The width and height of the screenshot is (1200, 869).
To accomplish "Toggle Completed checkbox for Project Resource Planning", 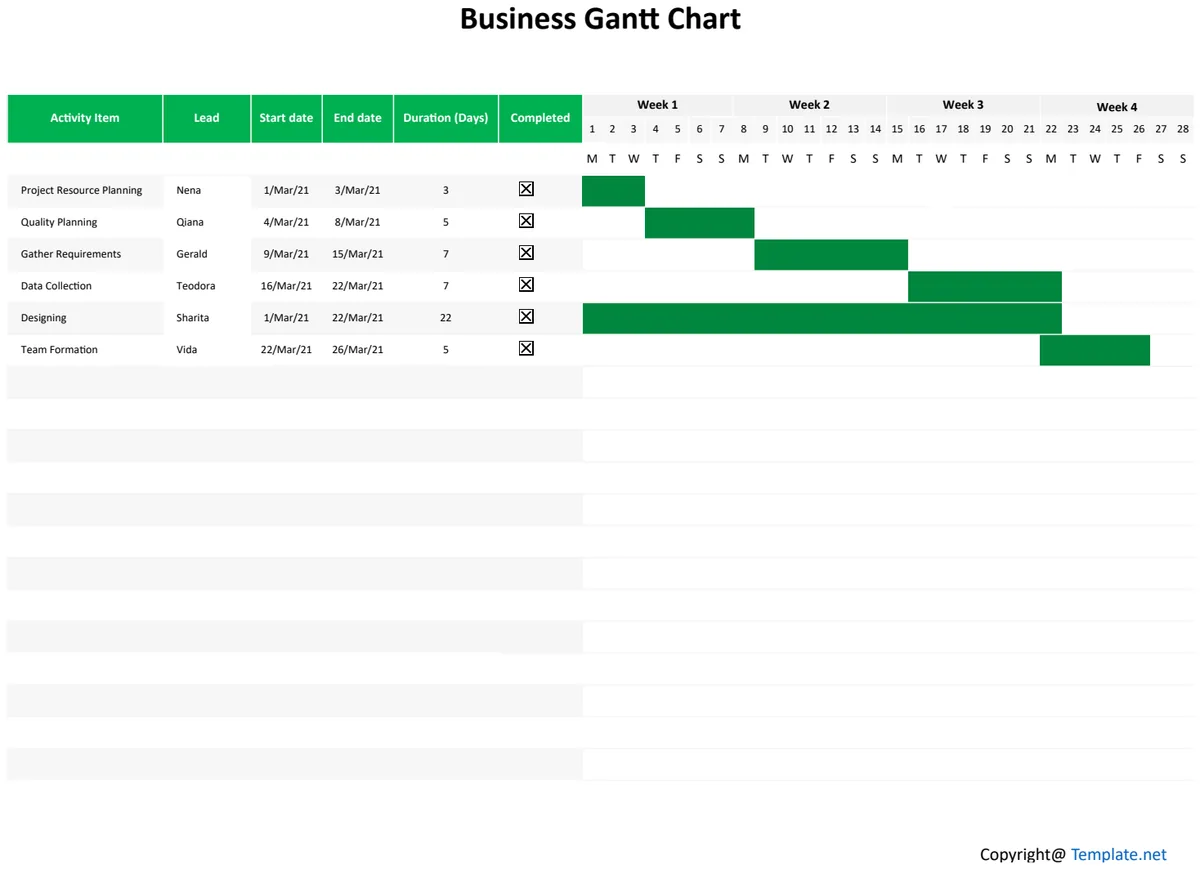I will [x=526, y=189].
